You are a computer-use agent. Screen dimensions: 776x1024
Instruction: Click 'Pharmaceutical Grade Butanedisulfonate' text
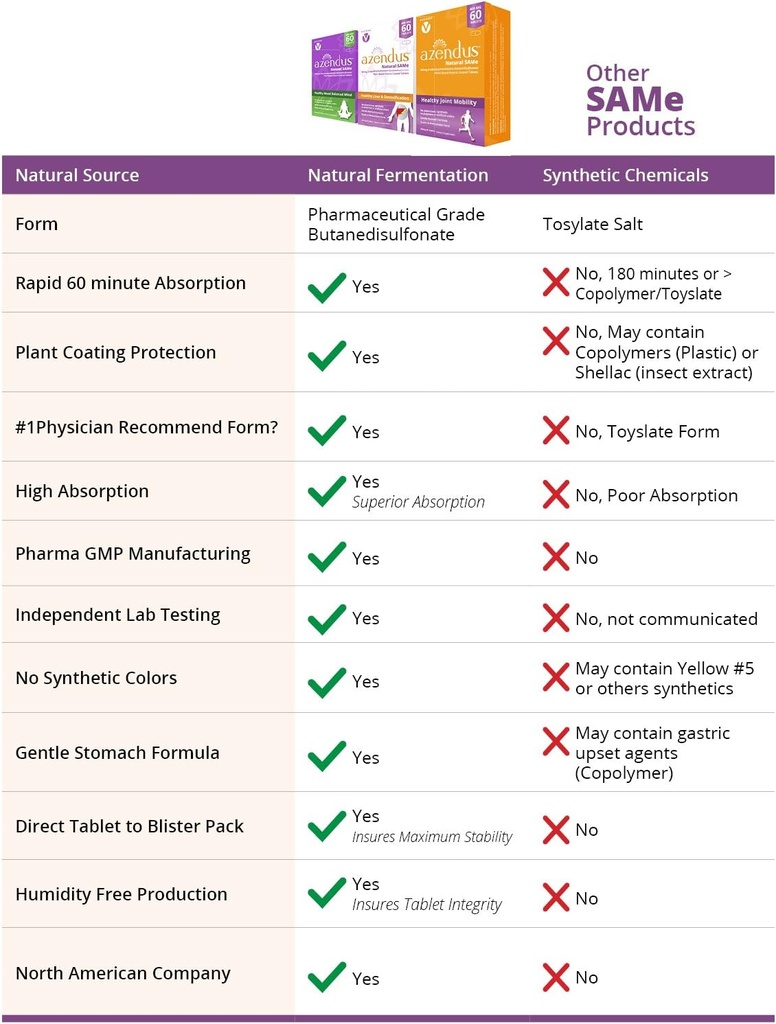pos(396,224)
